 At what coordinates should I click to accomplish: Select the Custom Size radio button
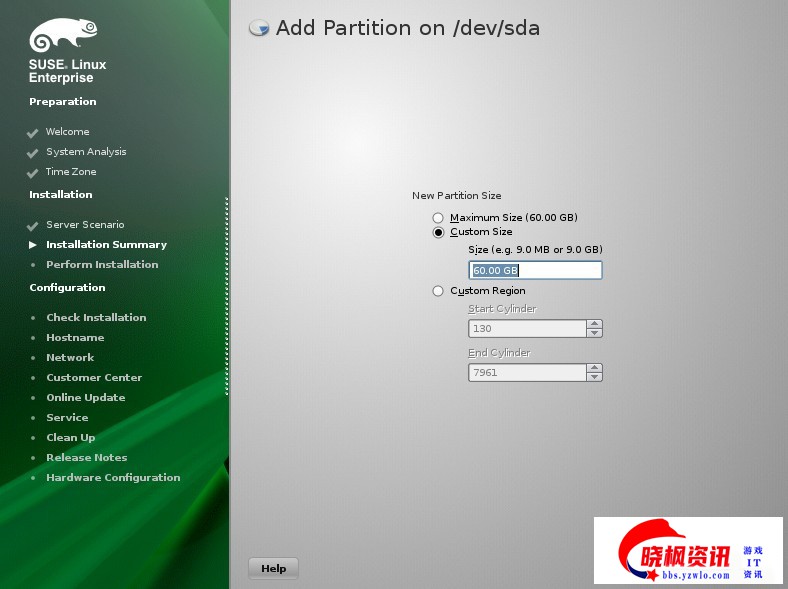(x=438, y=232)
